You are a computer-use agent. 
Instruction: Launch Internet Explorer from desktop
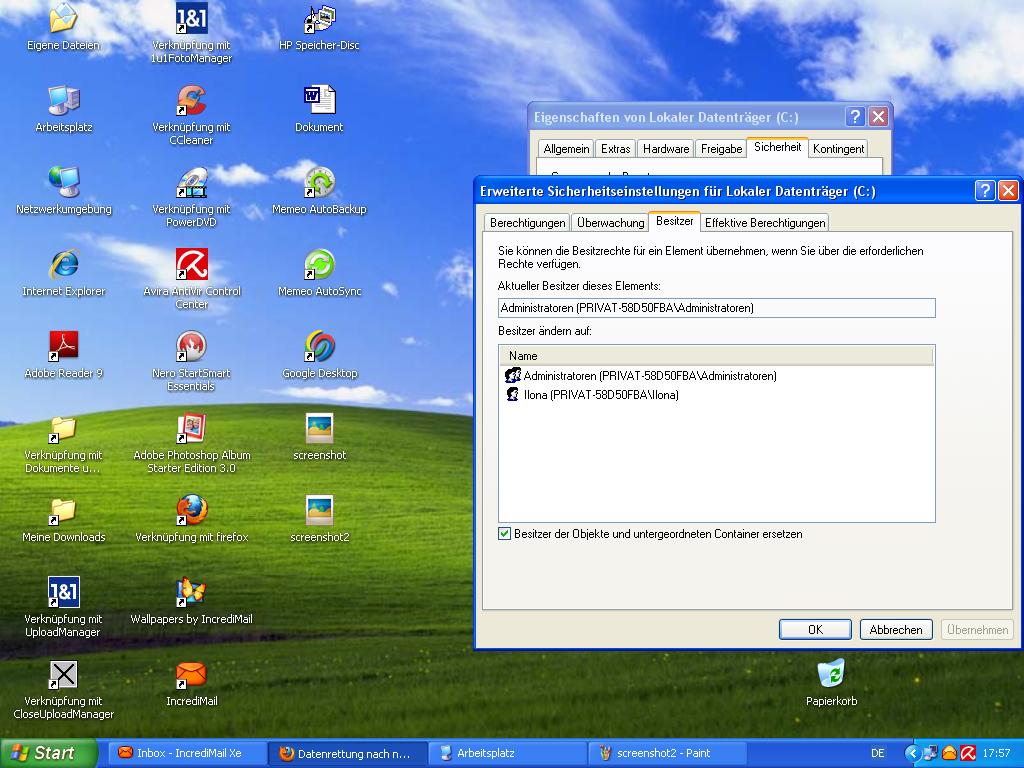[63, 264]
